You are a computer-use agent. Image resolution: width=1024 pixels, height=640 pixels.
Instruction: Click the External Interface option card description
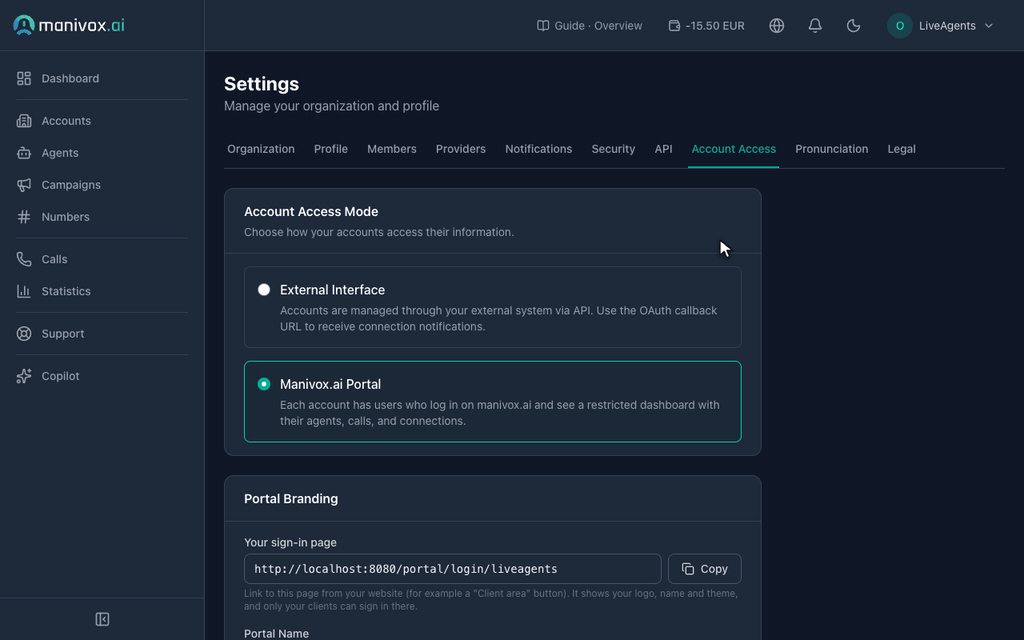coord(498,319)
